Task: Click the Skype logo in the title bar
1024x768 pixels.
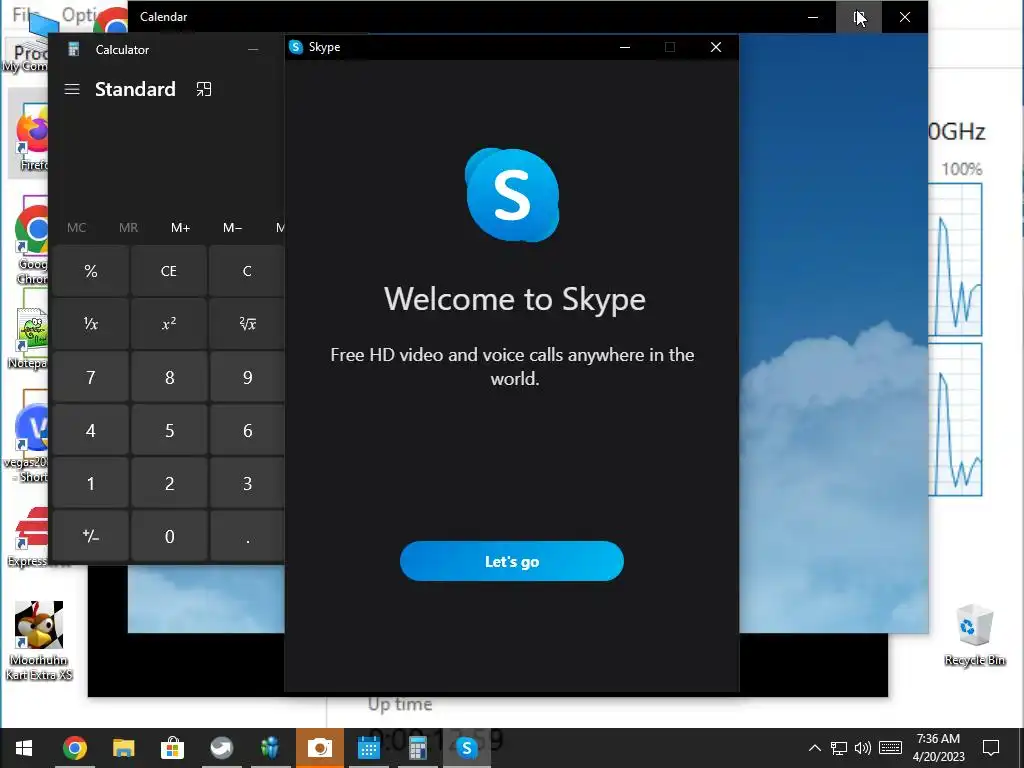Action: pos(296,47)
